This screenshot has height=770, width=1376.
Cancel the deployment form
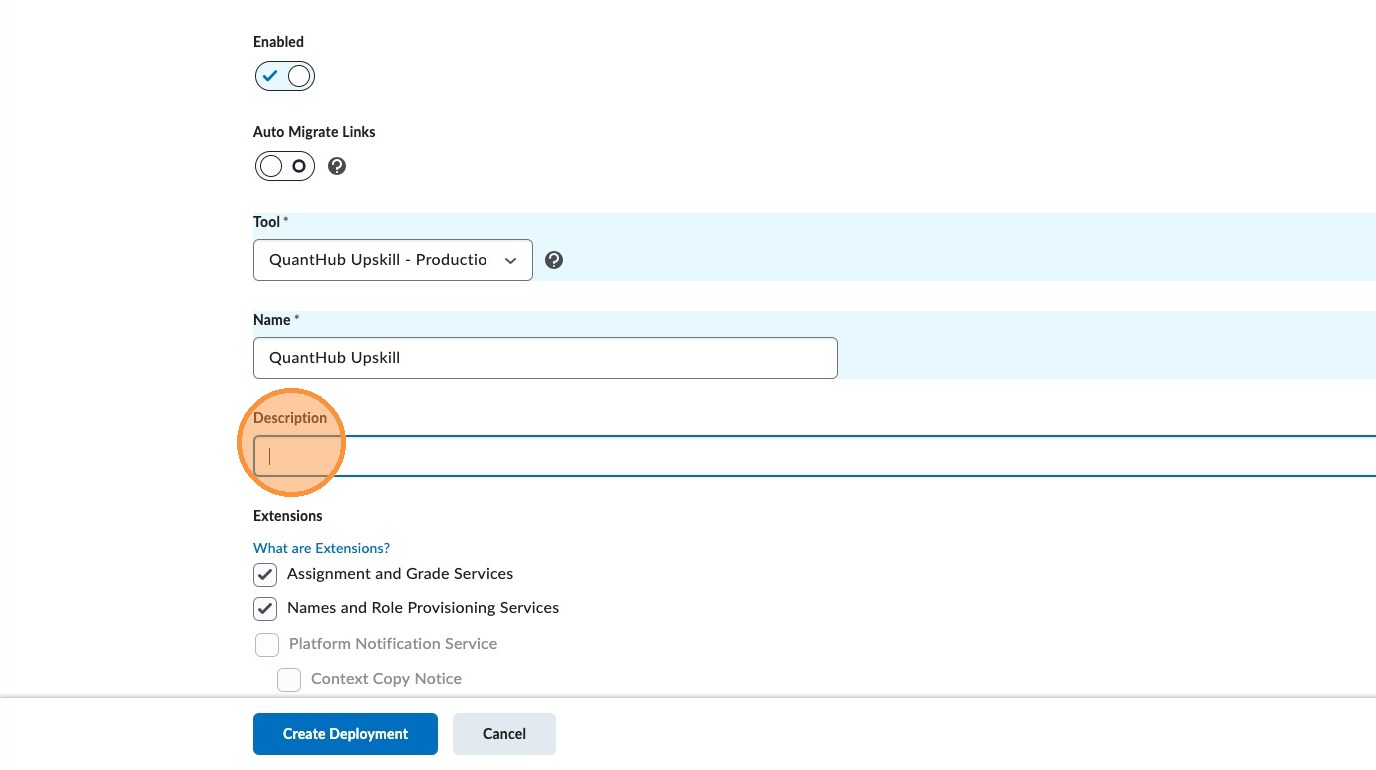tap(504, 734)
